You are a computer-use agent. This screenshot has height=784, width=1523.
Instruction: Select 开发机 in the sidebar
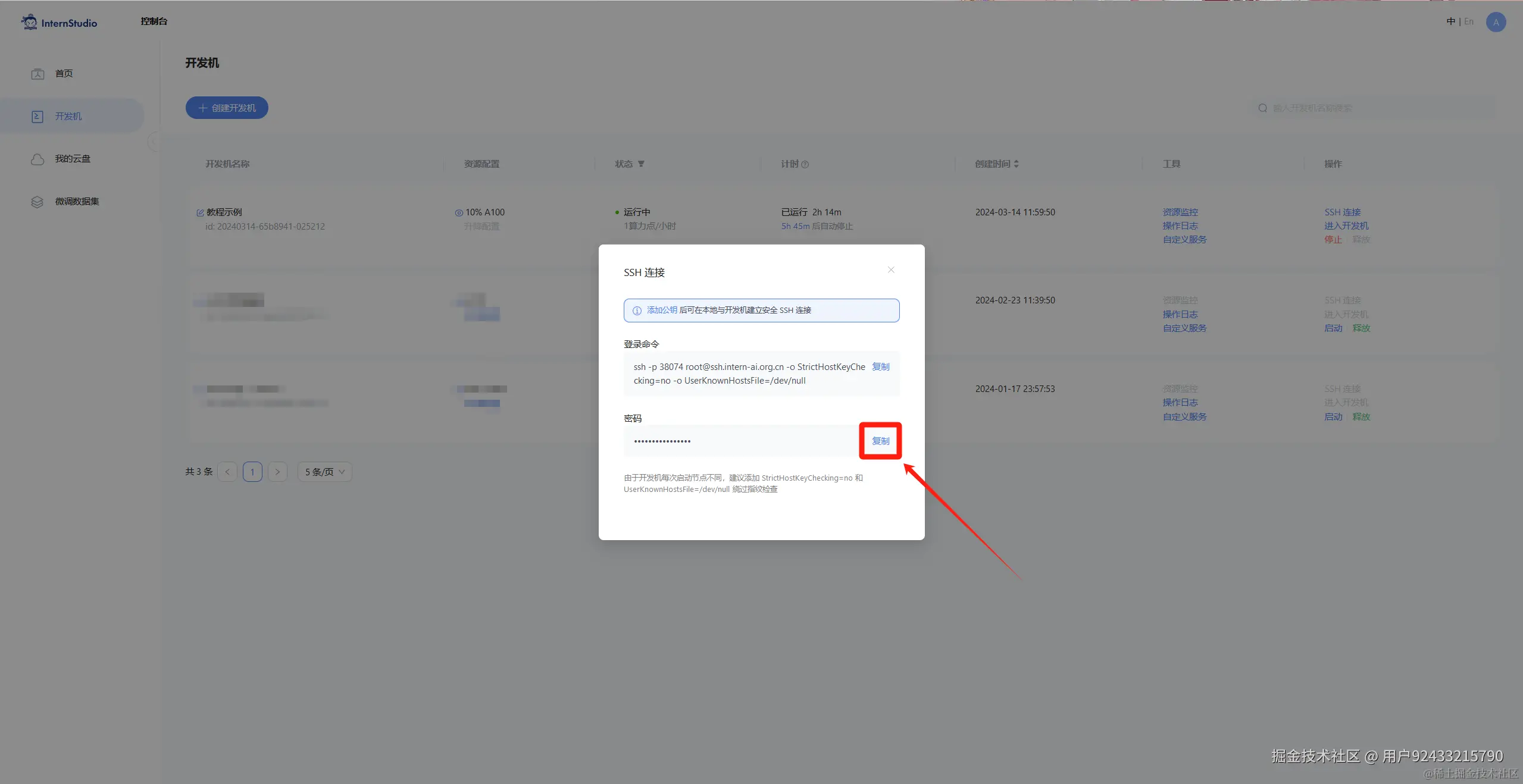[x=68, y=117]
